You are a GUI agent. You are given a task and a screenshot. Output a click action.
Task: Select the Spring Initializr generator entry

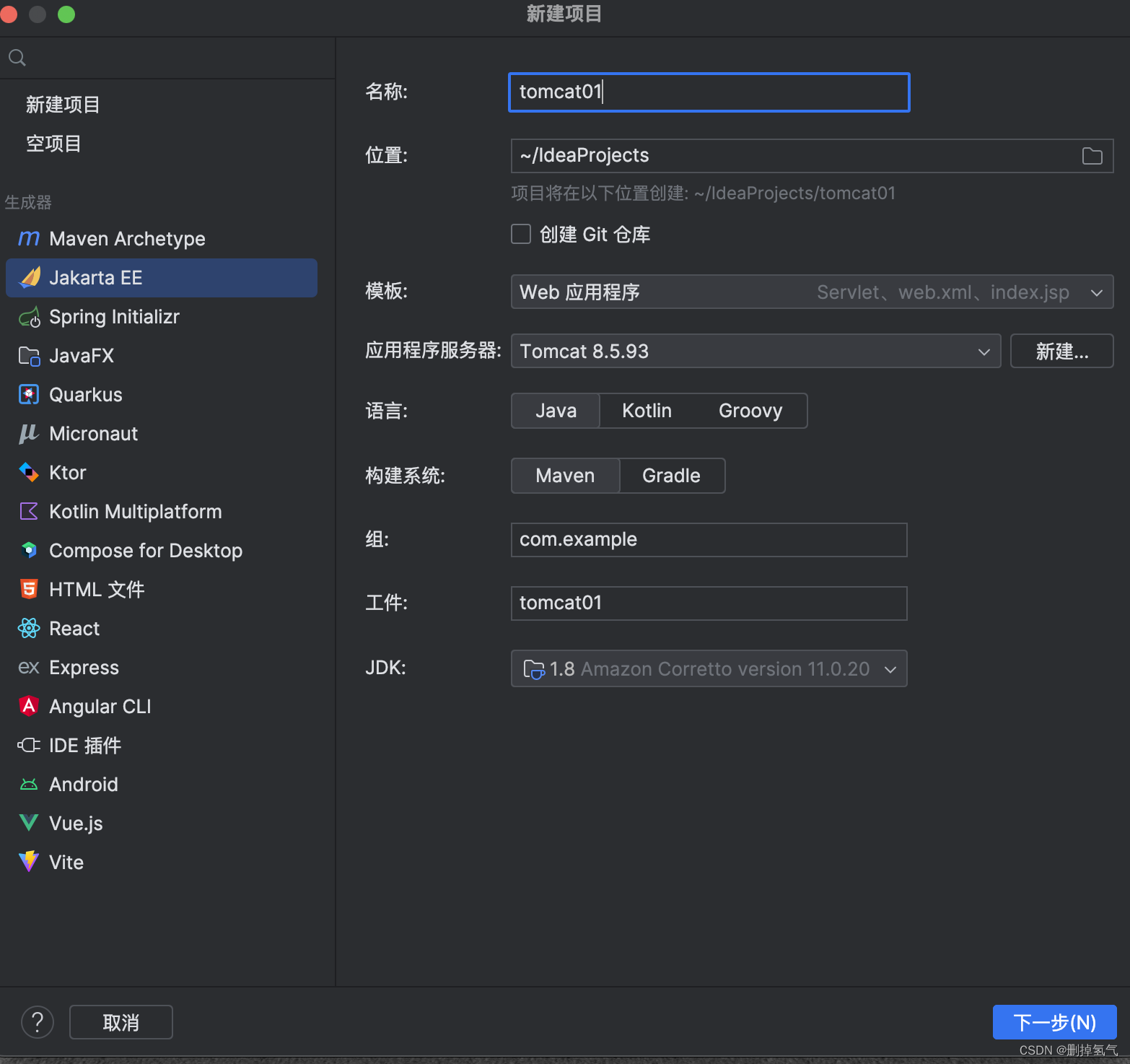click(162, 317)
